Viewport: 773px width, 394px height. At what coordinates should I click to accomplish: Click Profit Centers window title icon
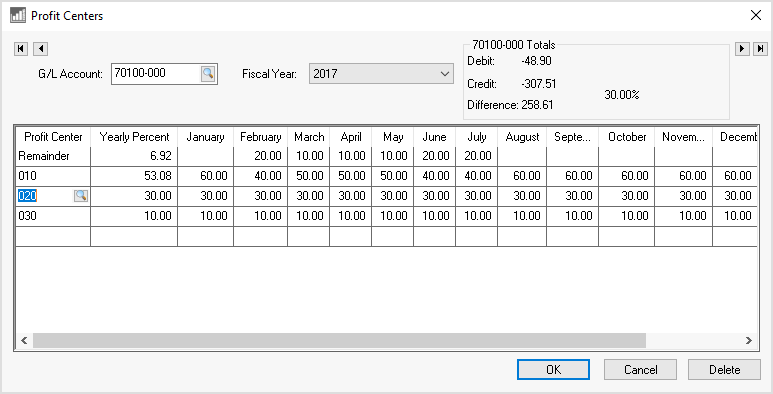click(x=18, y=15)
